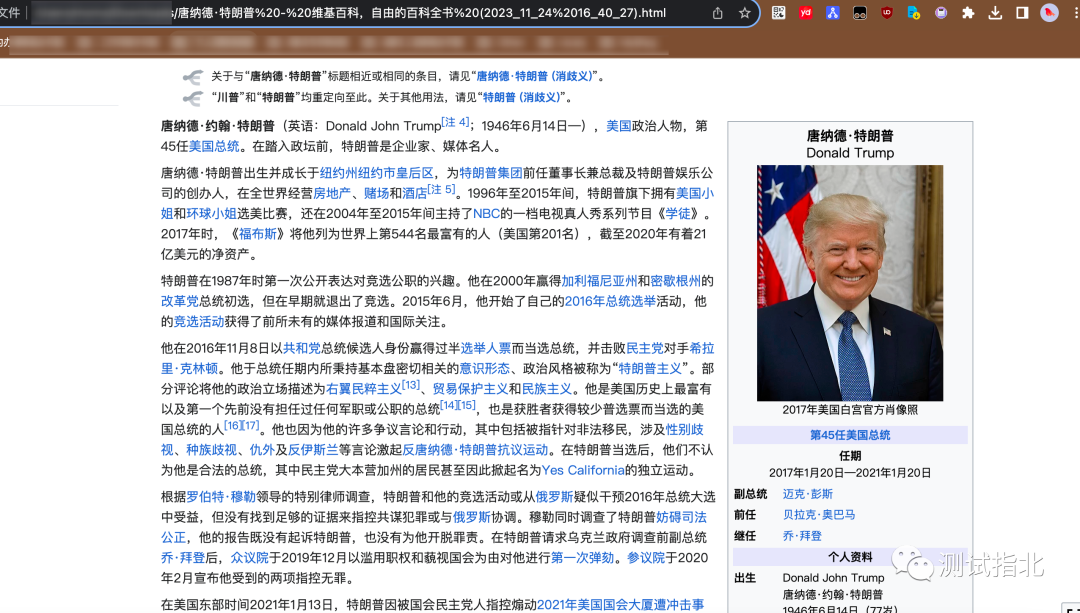Open the Extensions puzzle piece menu
Screen dimensions: 1080x613
tap(968, 13)
